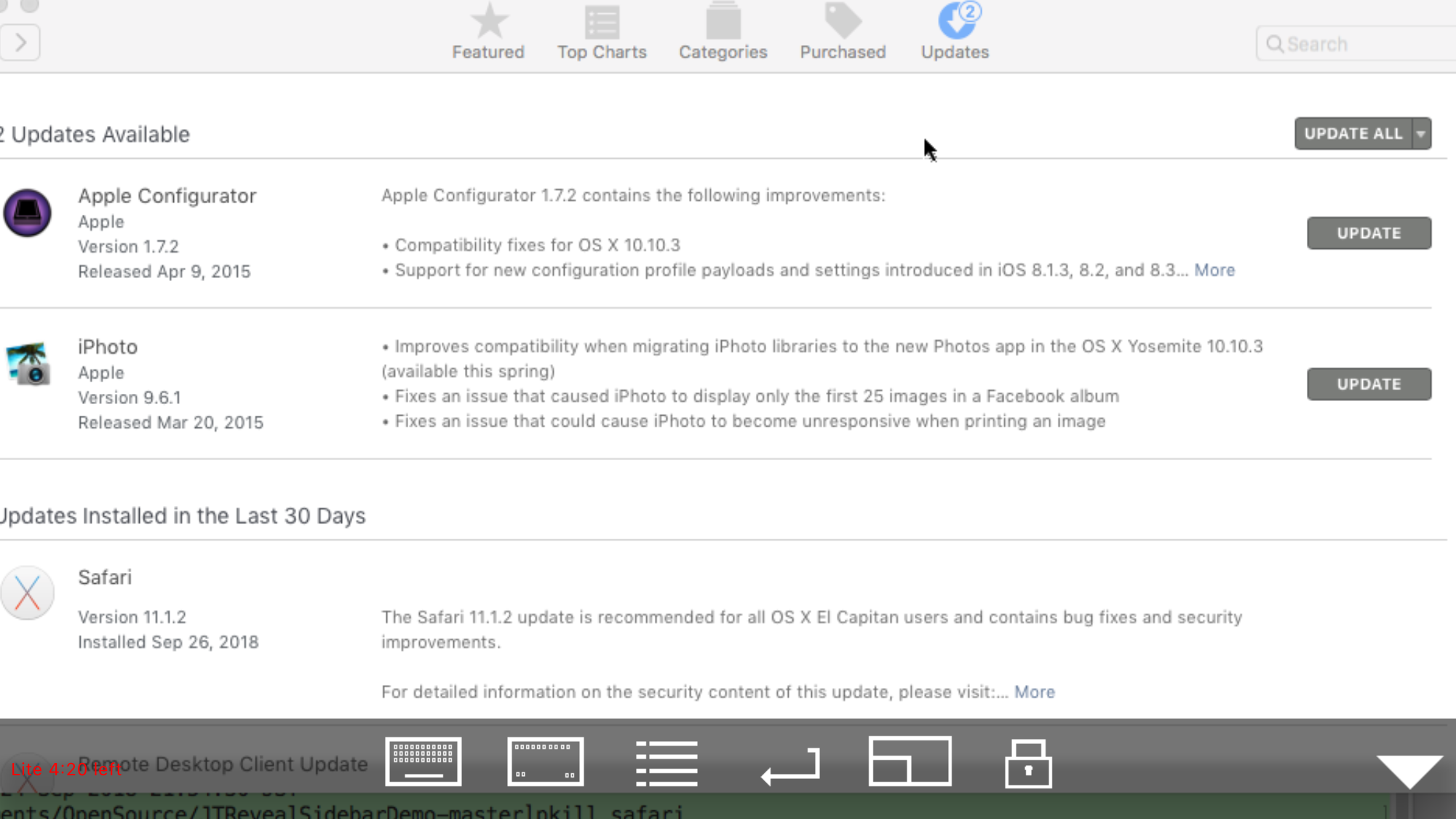The height and width of the screenshot is (819, 1456).
Task: Click the "Safari" update title
Action: click(105, 577)
